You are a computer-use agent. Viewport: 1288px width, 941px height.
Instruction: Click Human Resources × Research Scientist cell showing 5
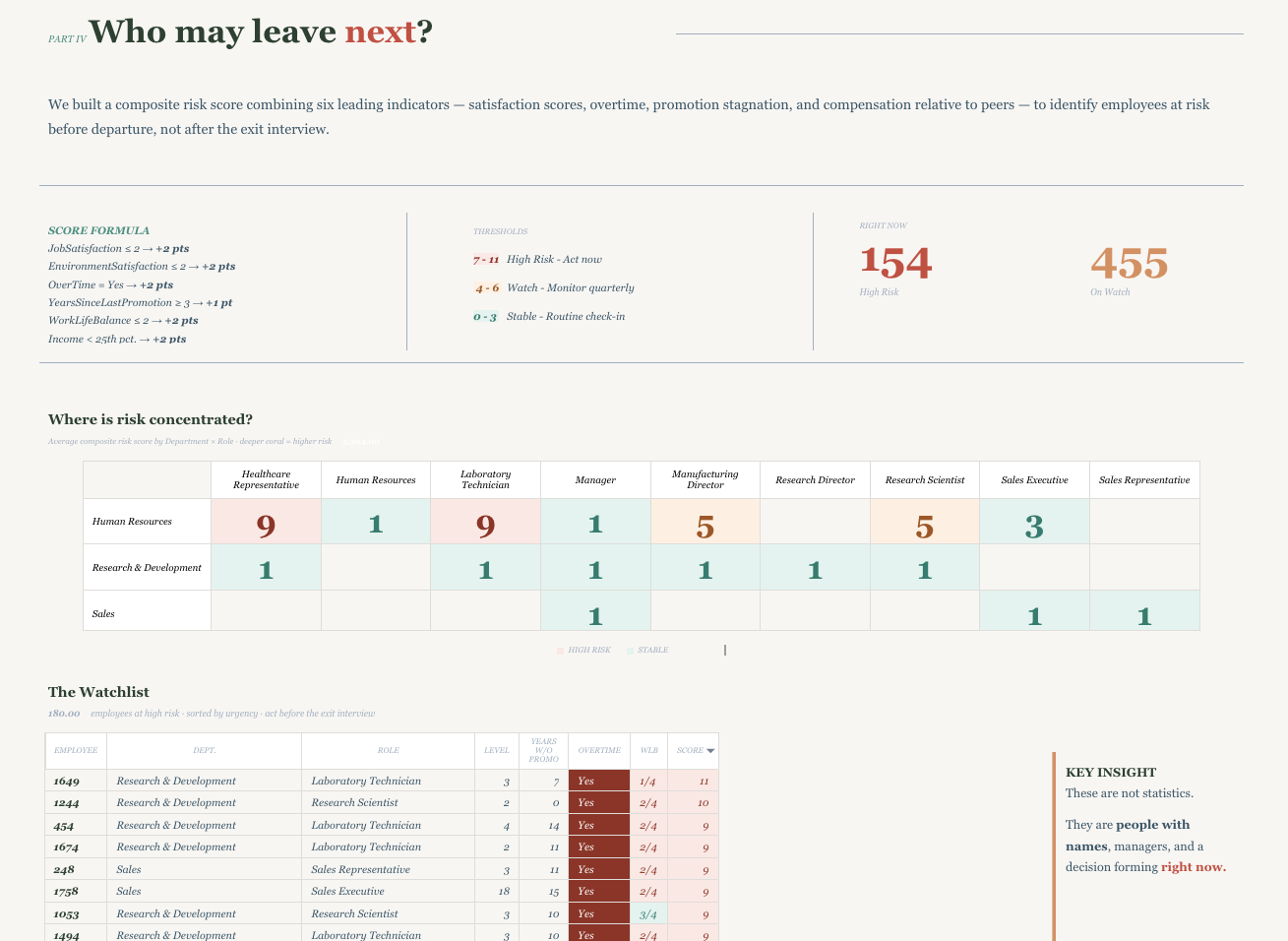(x=925, y=522)
